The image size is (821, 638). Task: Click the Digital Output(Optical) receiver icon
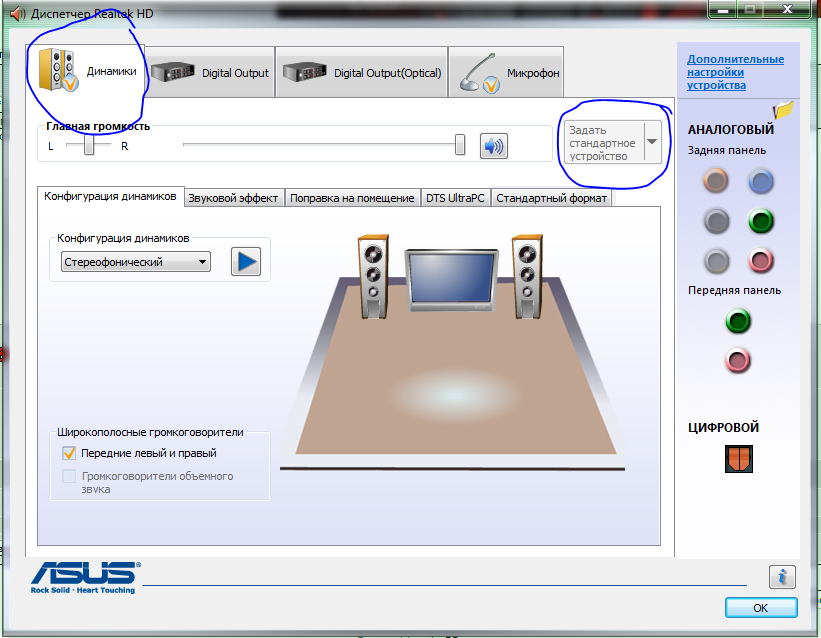point(305,72)
